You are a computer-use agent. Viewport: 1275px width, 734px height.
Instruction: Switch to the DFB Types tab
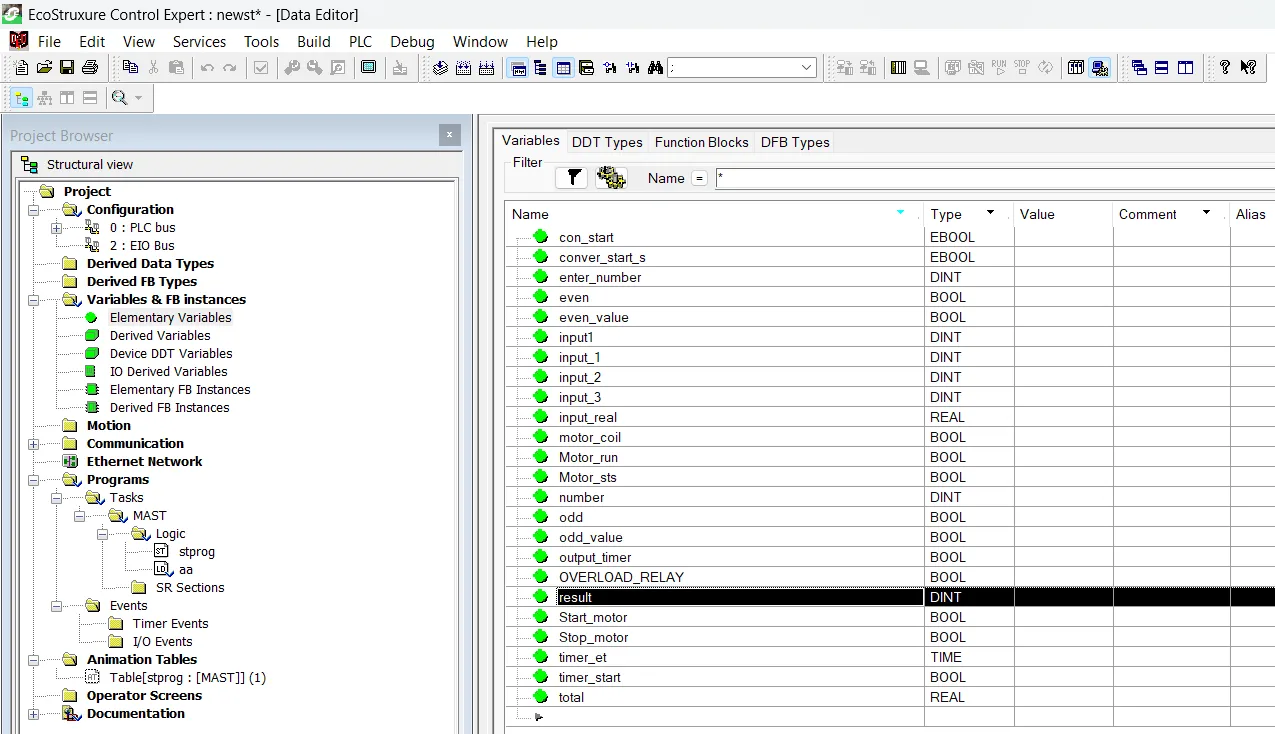(x=795, y=142)
